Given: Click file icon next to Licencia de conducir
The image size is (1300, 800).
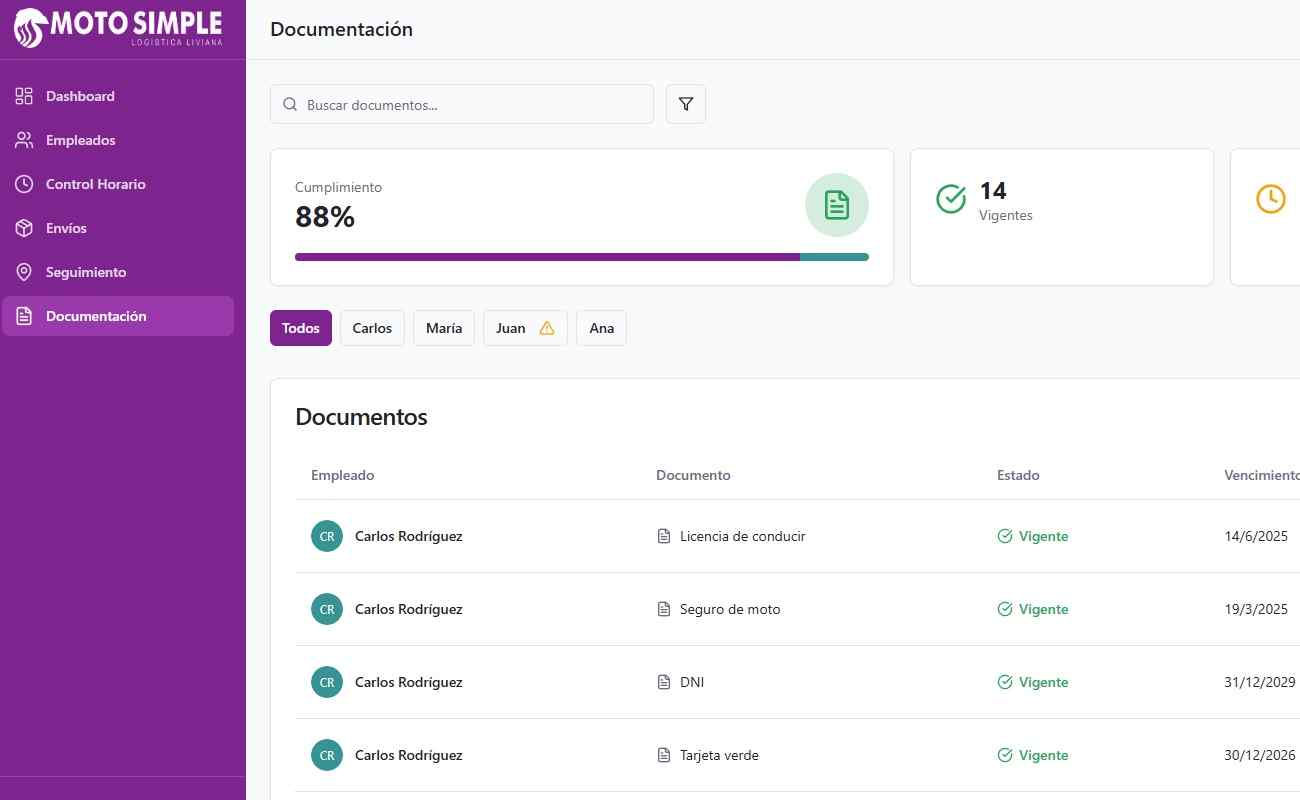Looking at the screenshot, I should [664, 536].
